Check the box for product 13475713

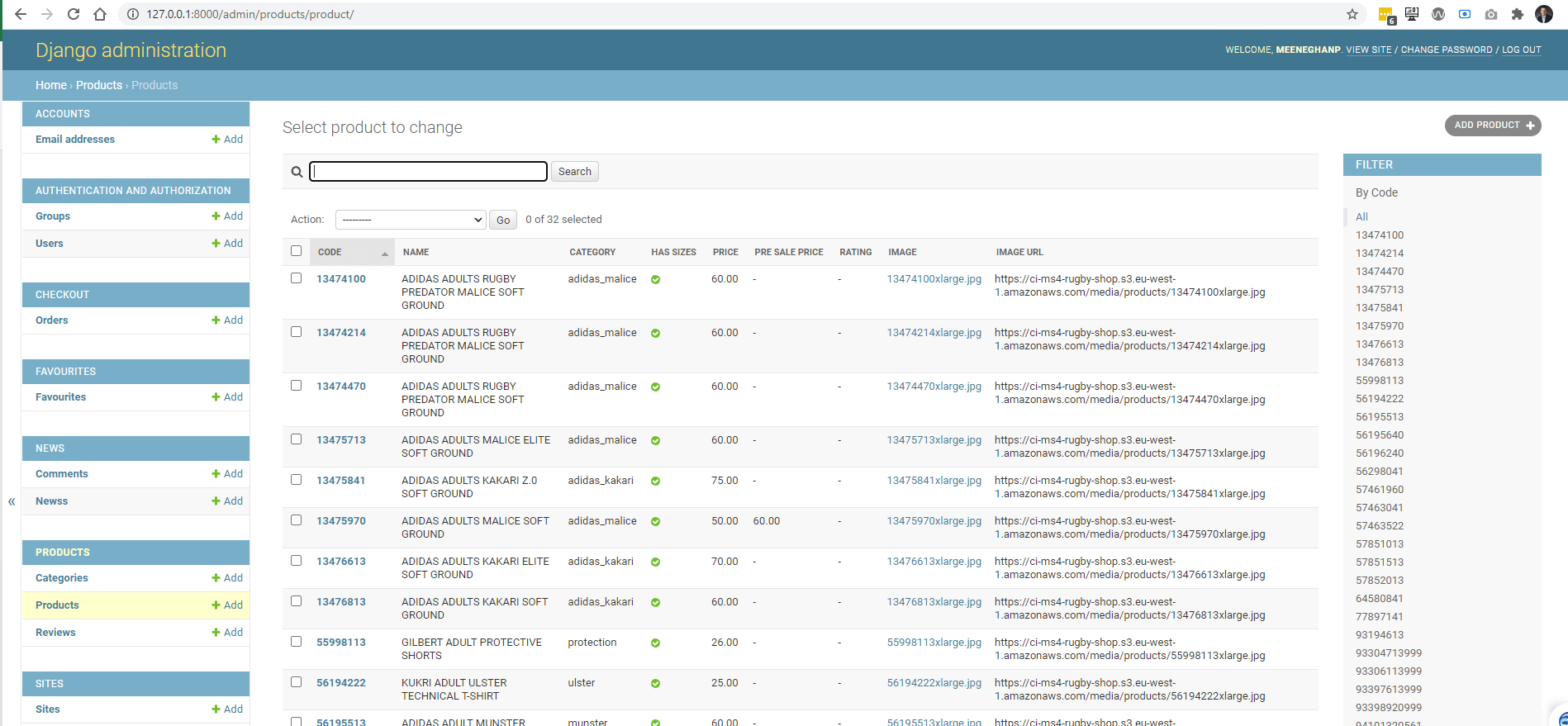point(296,439)
